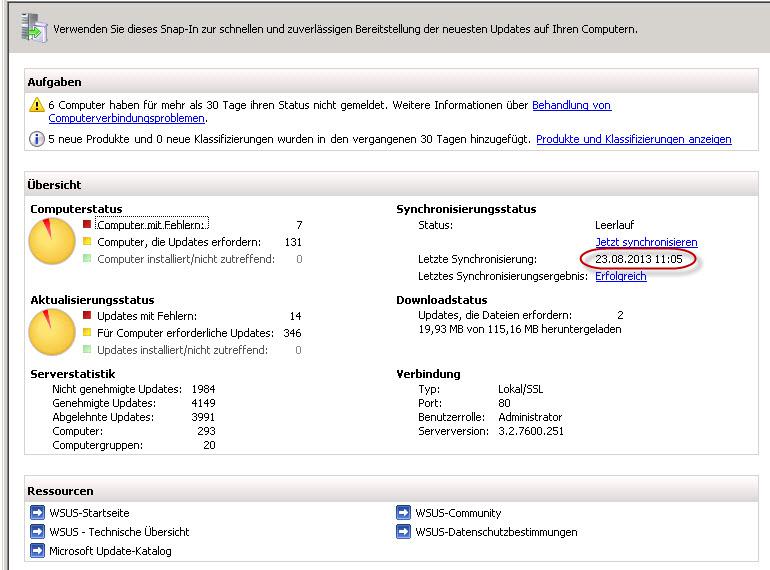This screenshot has height=570, width=770.
Task: Open Behandlung von Computerverbindungsproblemen link
Action: (572, 105)
